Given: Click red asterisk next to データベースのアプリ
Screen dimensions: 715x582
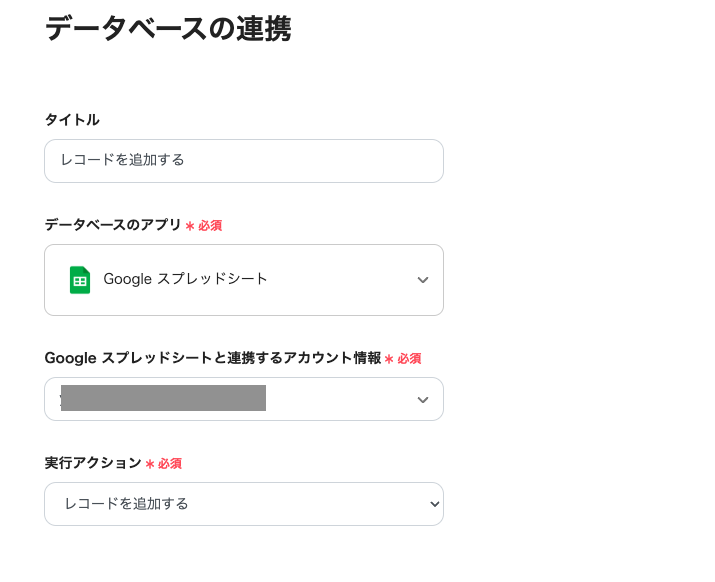Looking at the screenshot, I should pos(190,226).
